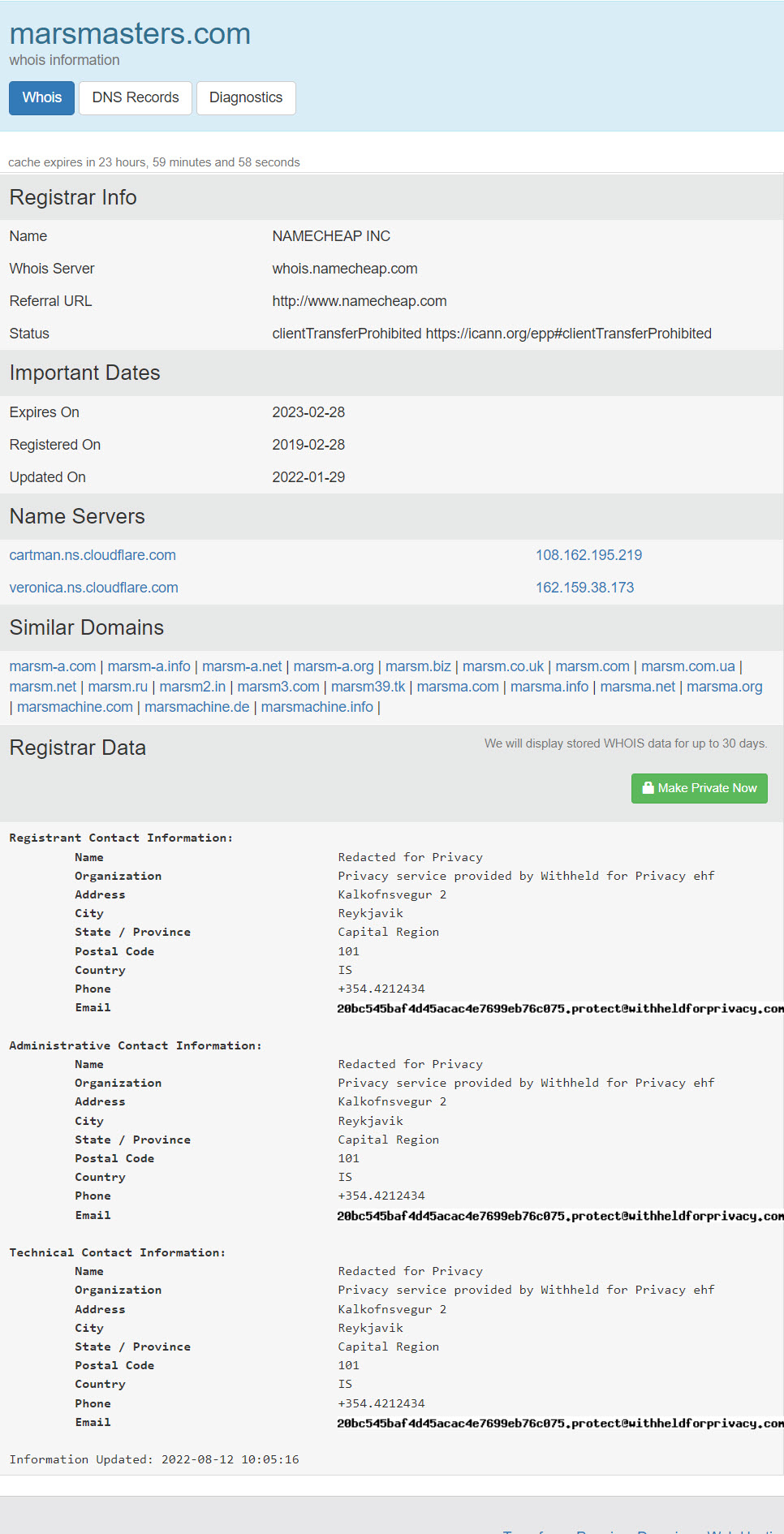Click the Important Dates heading
The height and width of the screenshot is (1534, 784).
point(85,373)
